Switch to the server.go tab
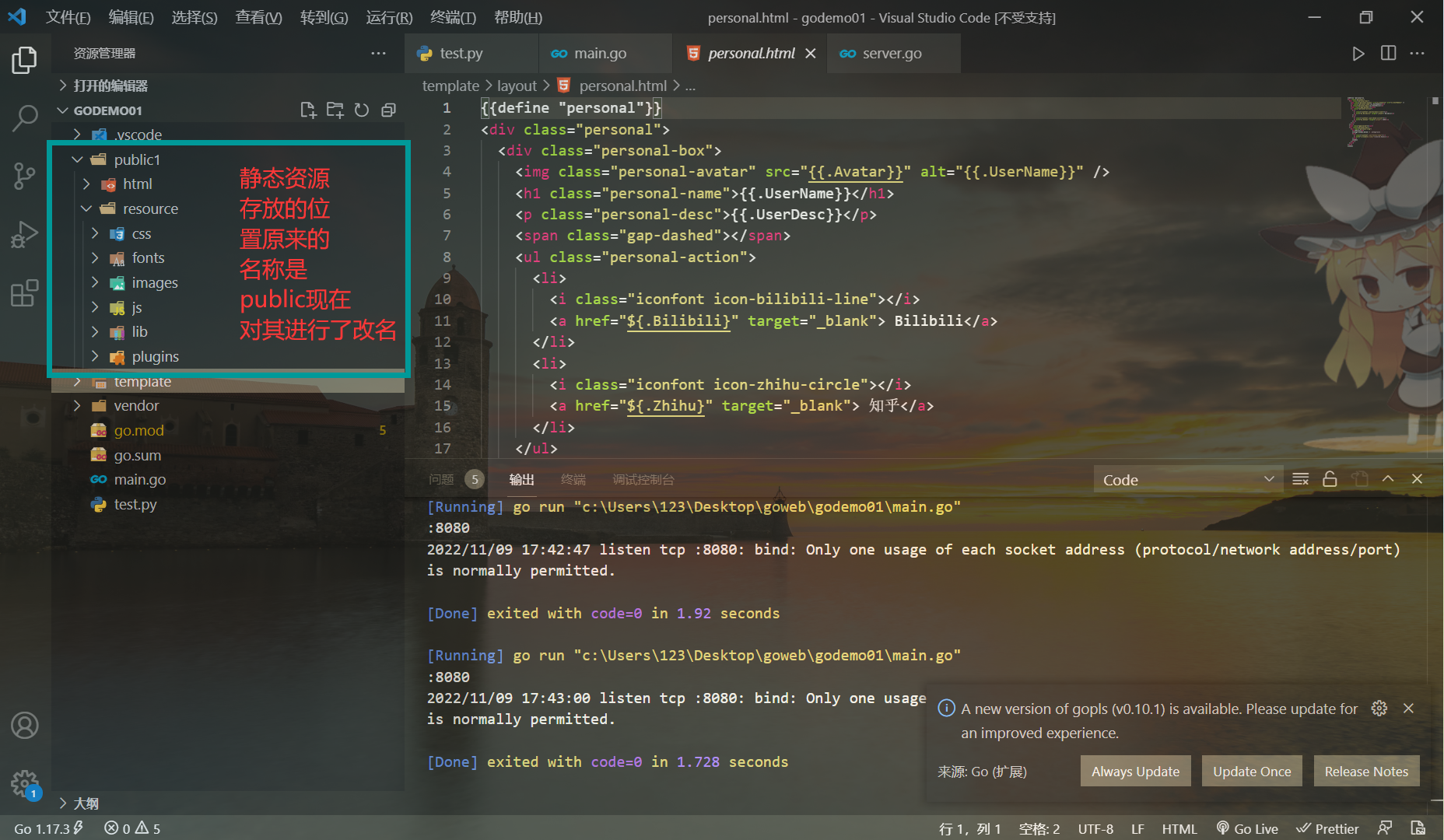This screenshot has height=840, width=1444. [892, 53]
